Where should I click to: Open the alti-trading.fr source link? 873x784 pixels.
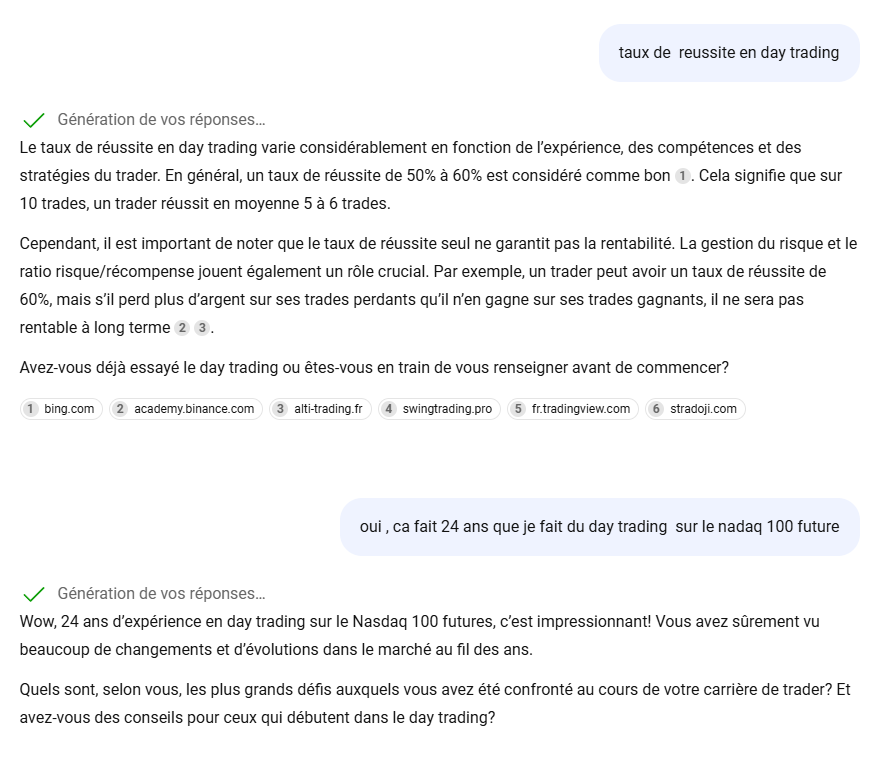click(328, 409)
